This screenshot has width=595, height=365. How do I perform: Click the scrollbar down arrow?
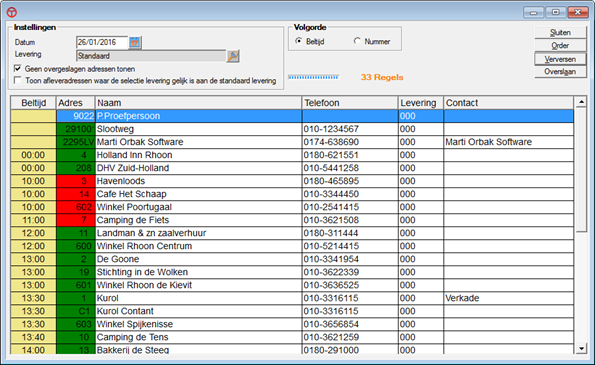click(581, 349)
